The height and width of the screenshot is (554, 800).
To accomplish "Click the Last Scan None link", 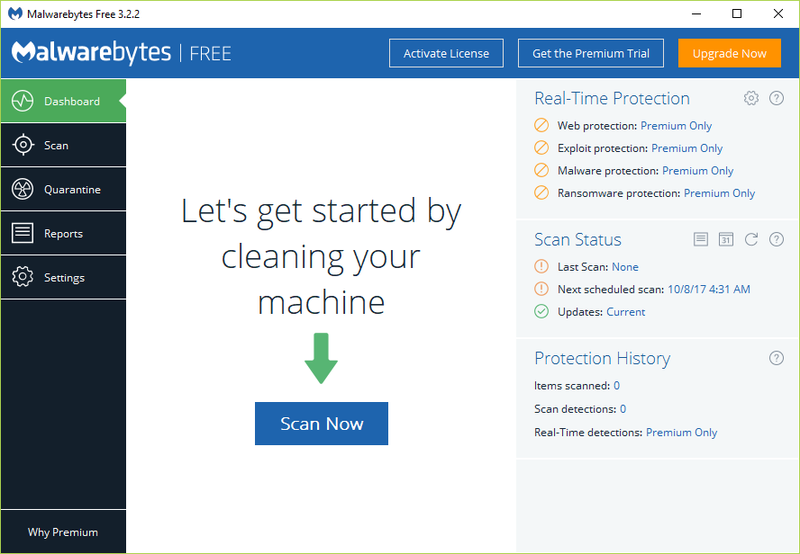I will pyautogui.click(x=625, y=267).
